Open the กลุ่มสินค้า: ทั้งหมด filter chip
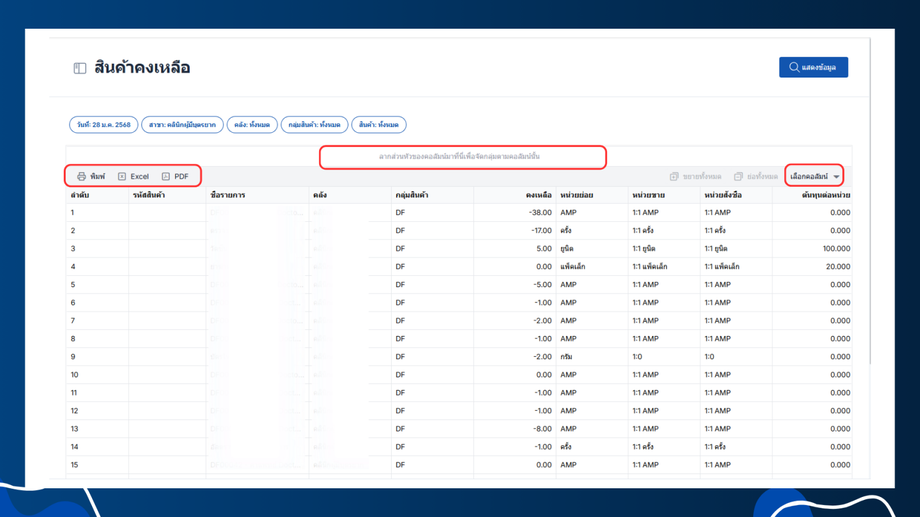Image resolution: width=920 pixels, height=517 pixels. 314,125
